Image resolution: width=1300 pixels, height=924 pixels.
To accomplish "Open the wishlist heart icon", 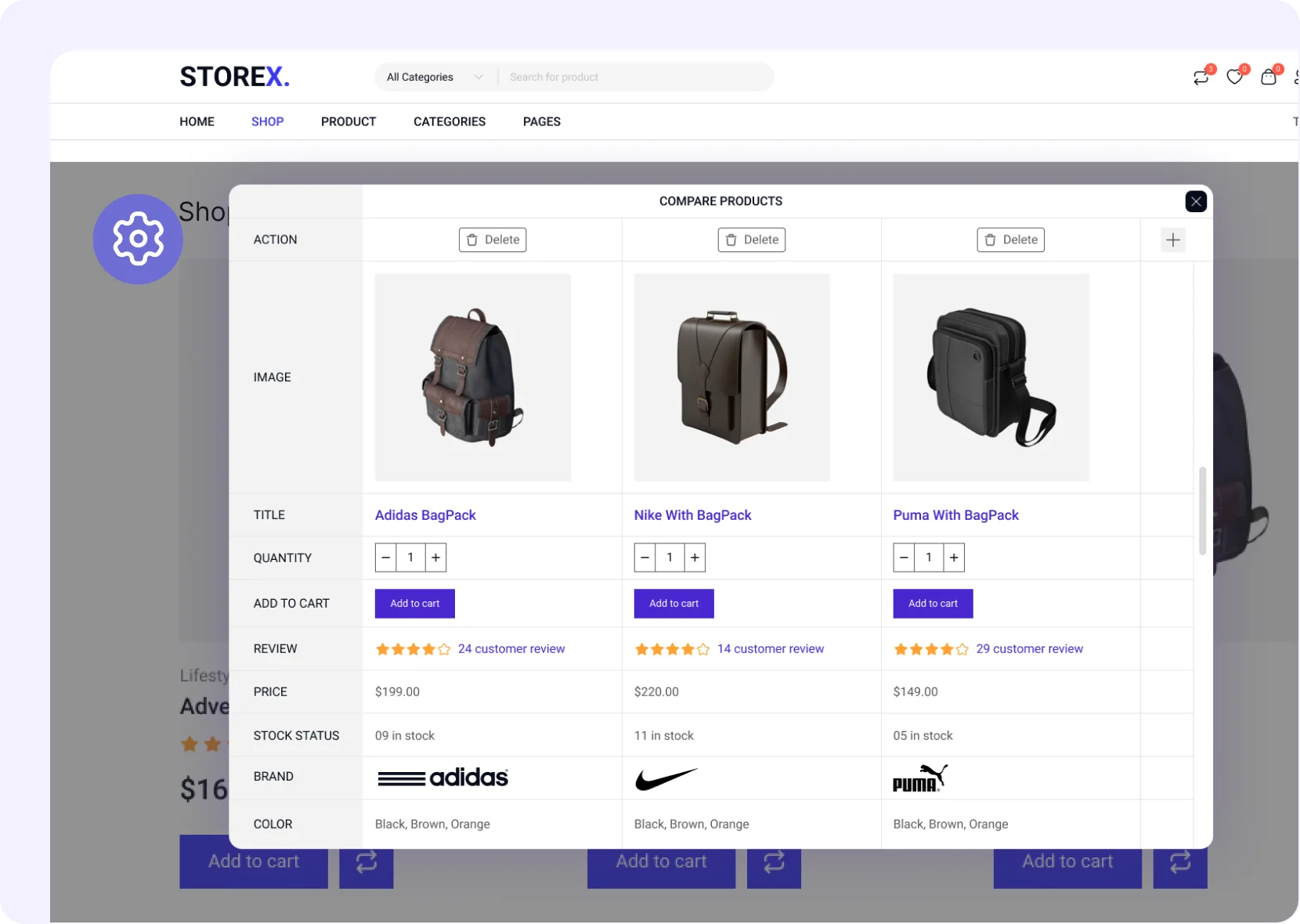I will pos(1234,77).
